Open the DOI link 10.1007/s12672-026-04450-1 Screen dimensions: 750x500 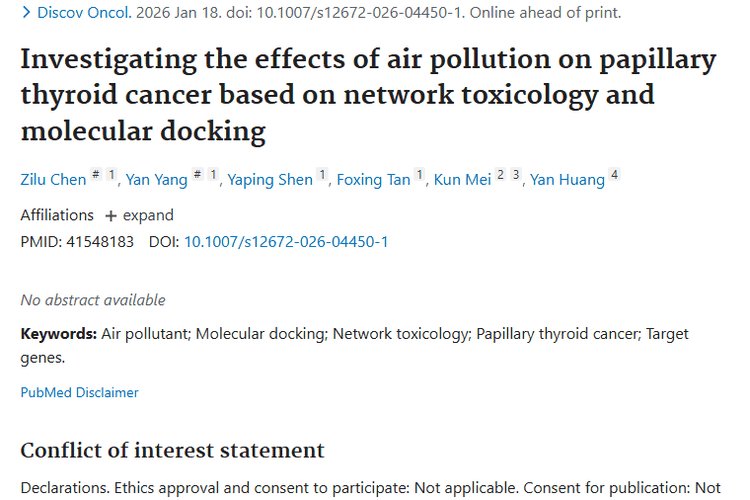(x=286, y=242)
